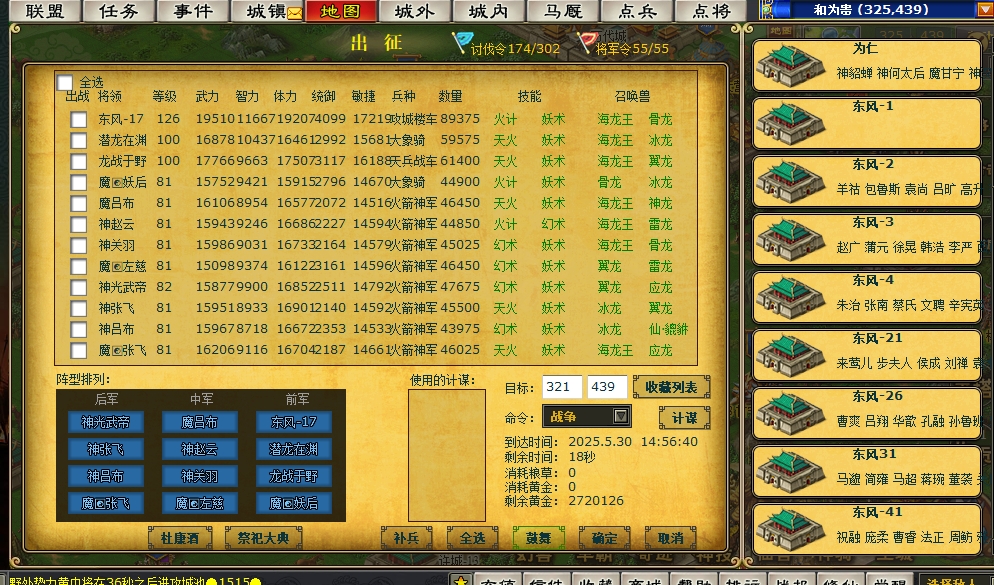994x585 pixels.
Task: Check the 出战 box for 龙战于野
Action: [79, 161]
